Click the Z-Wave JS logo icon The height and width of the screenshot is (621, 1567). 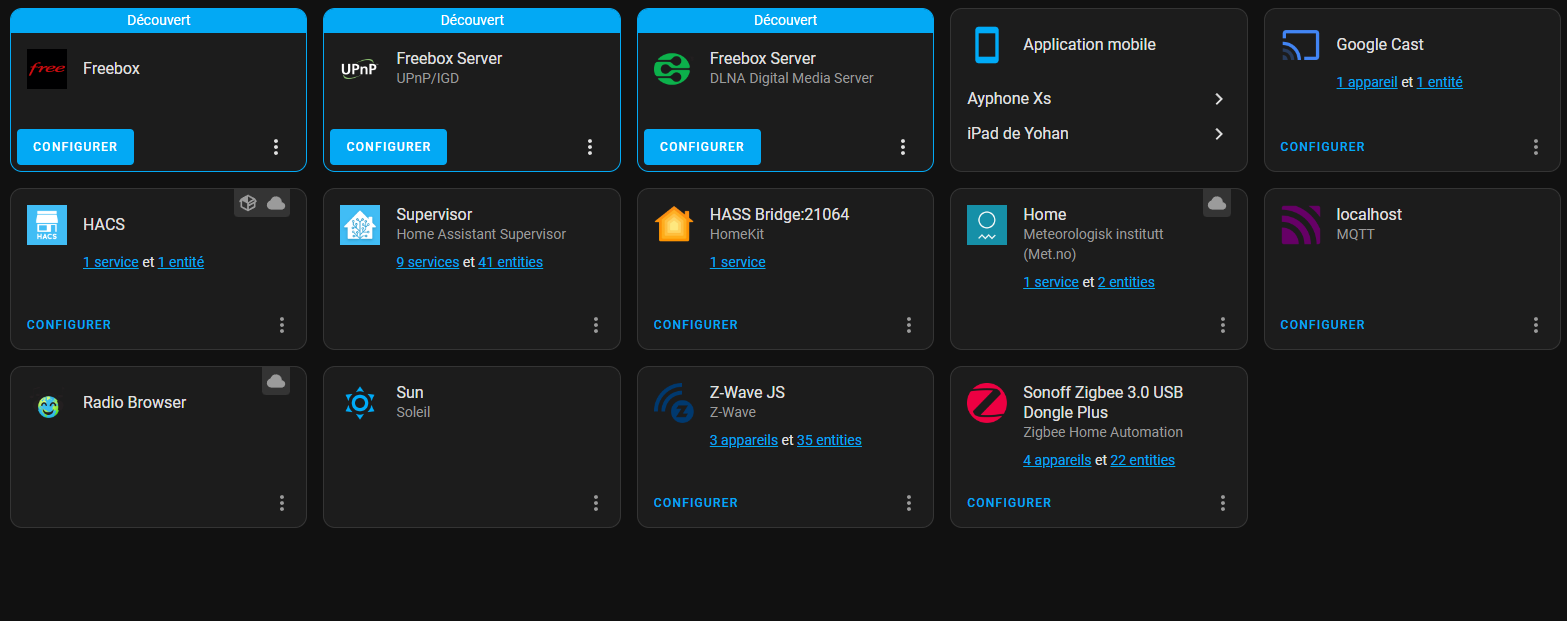point(673,403)
